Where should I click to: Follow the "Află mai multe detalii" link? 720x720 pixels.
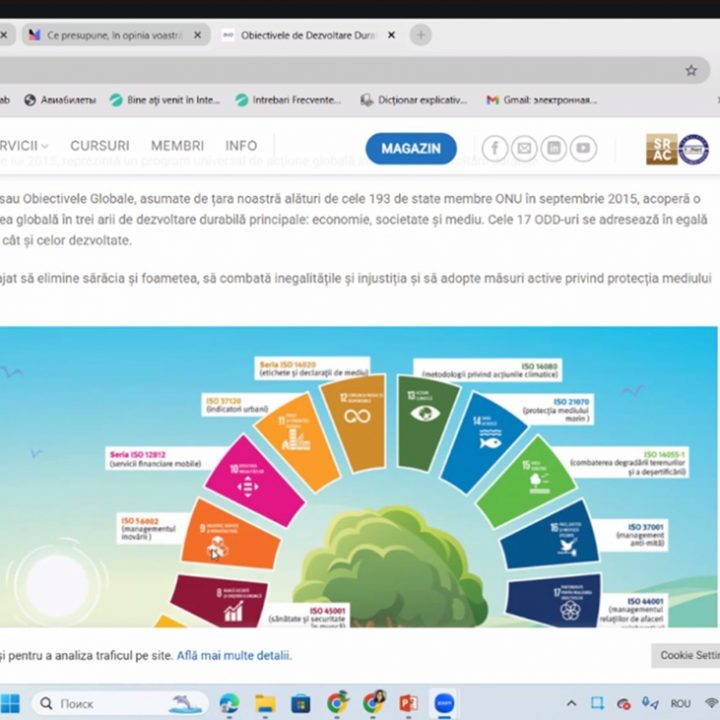point(234,655)
